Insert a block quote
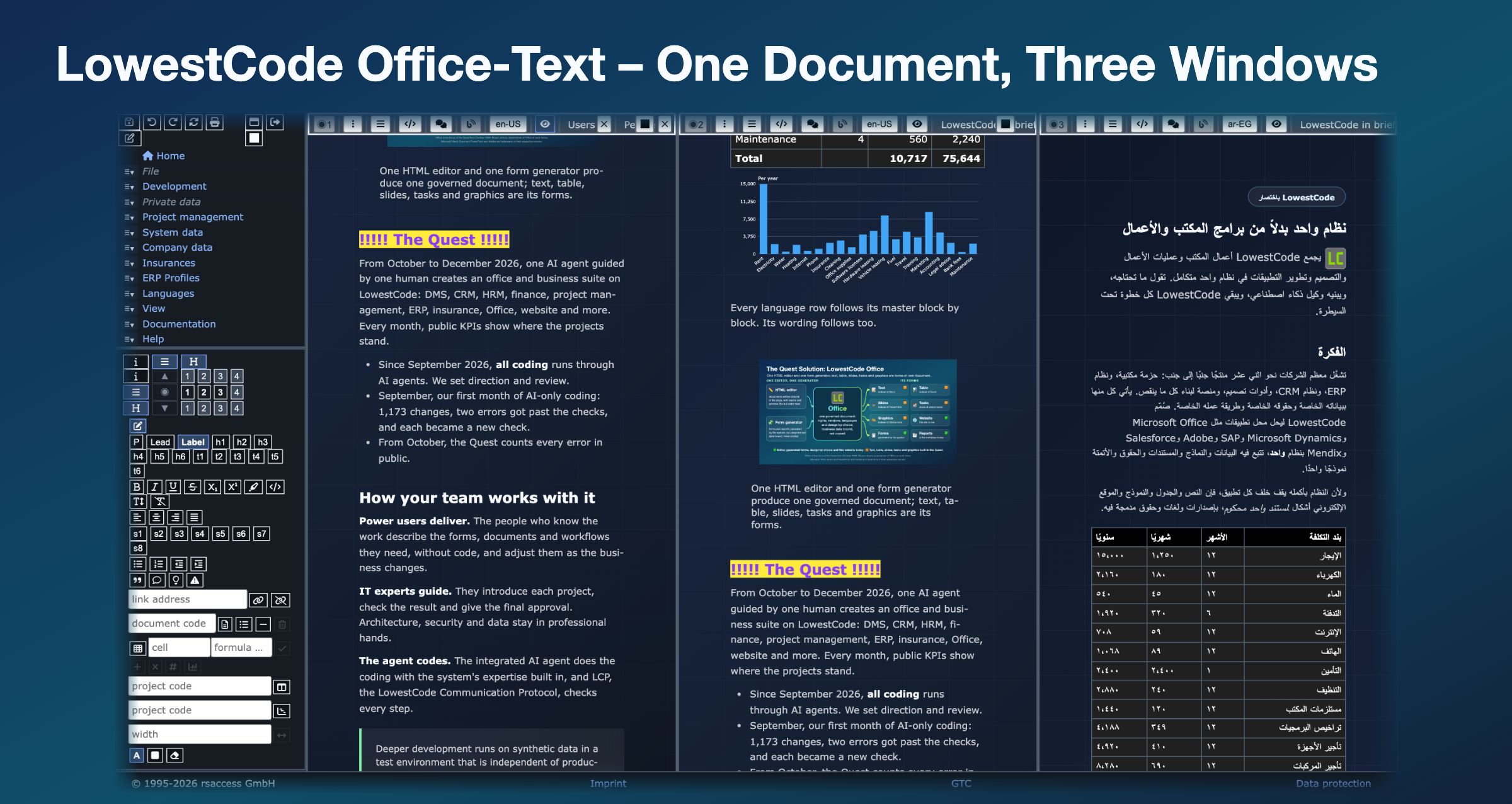This screenshot has width=1512, height=804. (x=137, y=580)
